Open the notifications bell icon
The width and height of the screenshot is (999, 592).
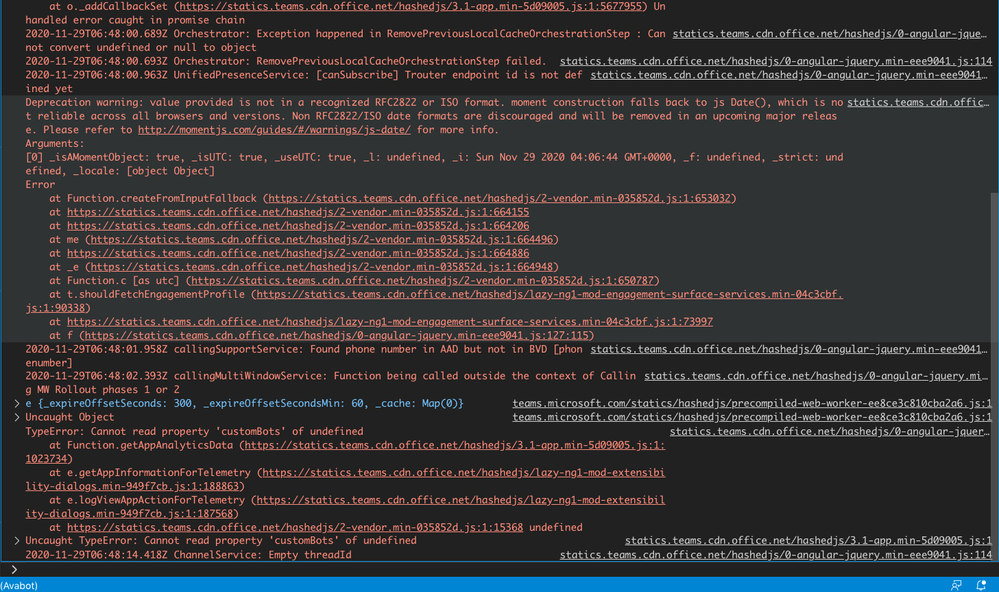point(981,585)
